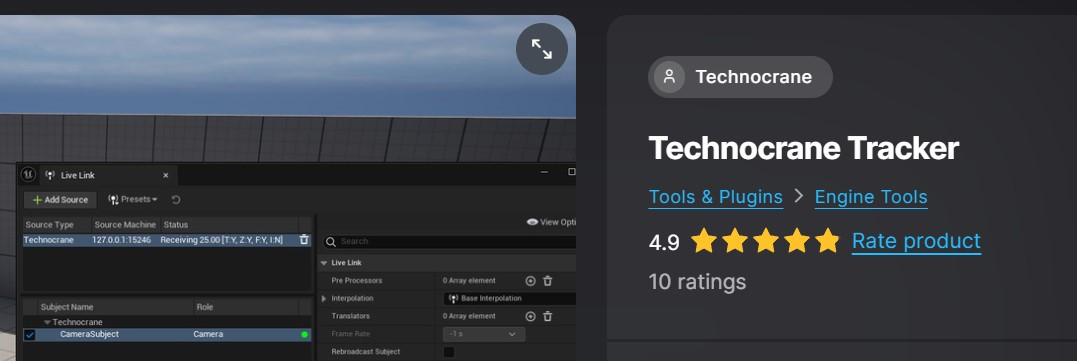
Task: Open the Frame Rate dropdown
Action: click(484, 334)
